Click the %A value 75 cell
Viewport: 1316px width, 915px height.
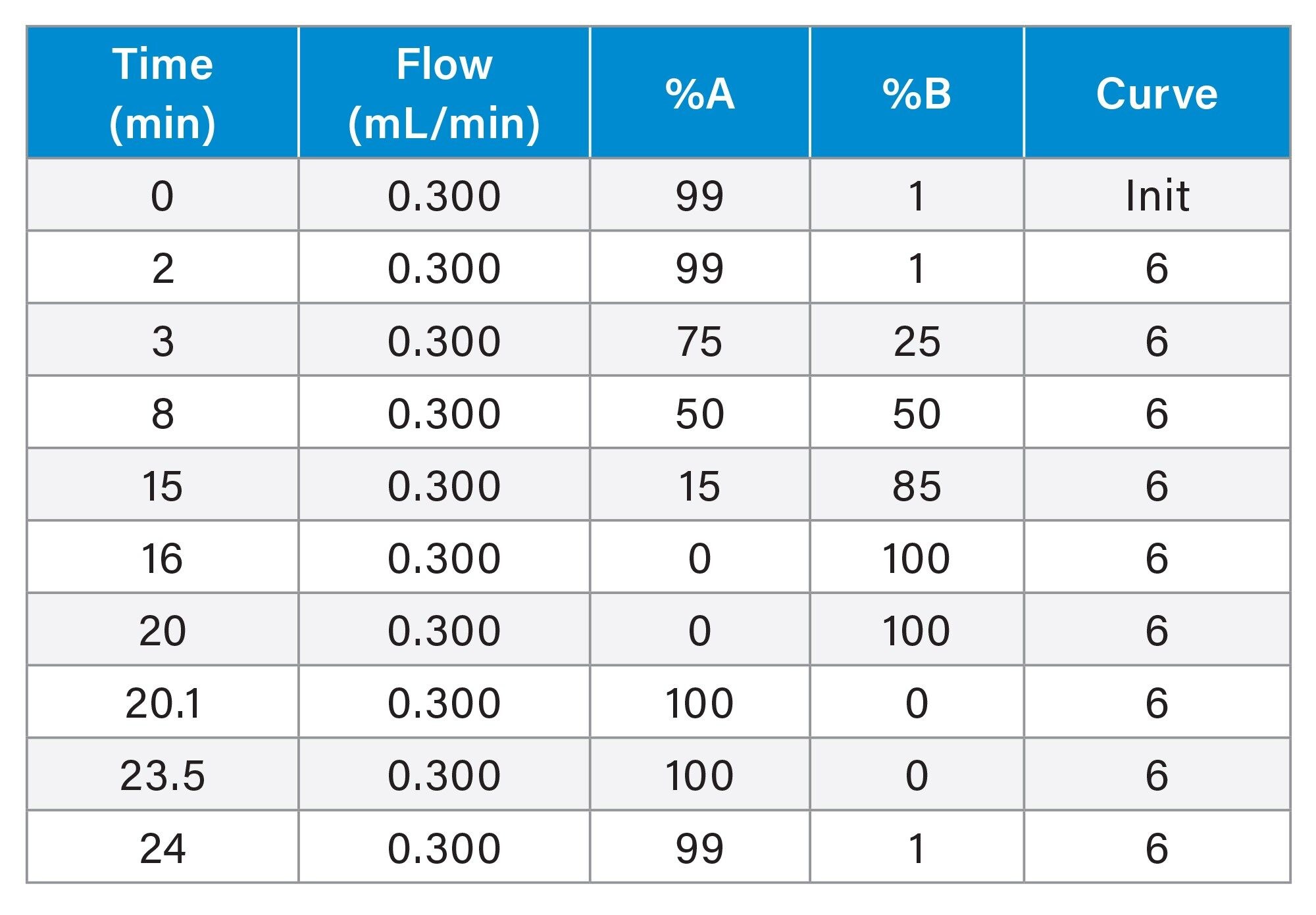pos(699,340)
